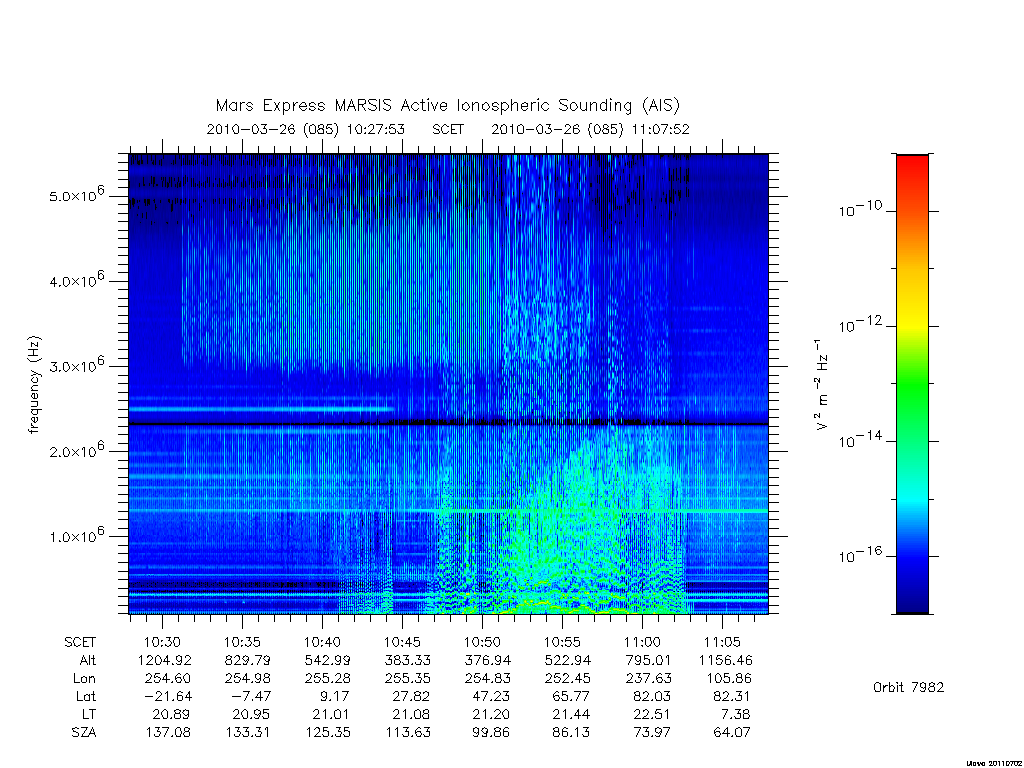1024x768 pixels.
Task: Click latitude value 9.17
Action: coord(335,696)
